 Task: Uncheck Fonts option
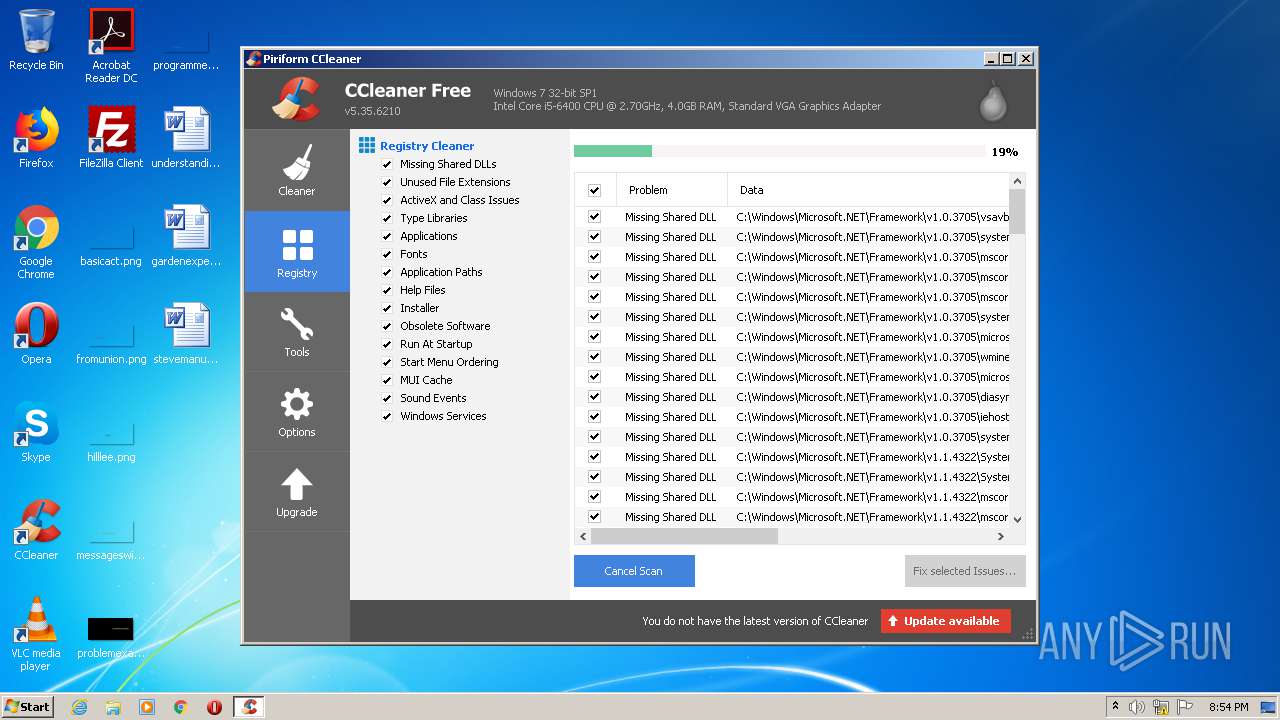[386, 254]
